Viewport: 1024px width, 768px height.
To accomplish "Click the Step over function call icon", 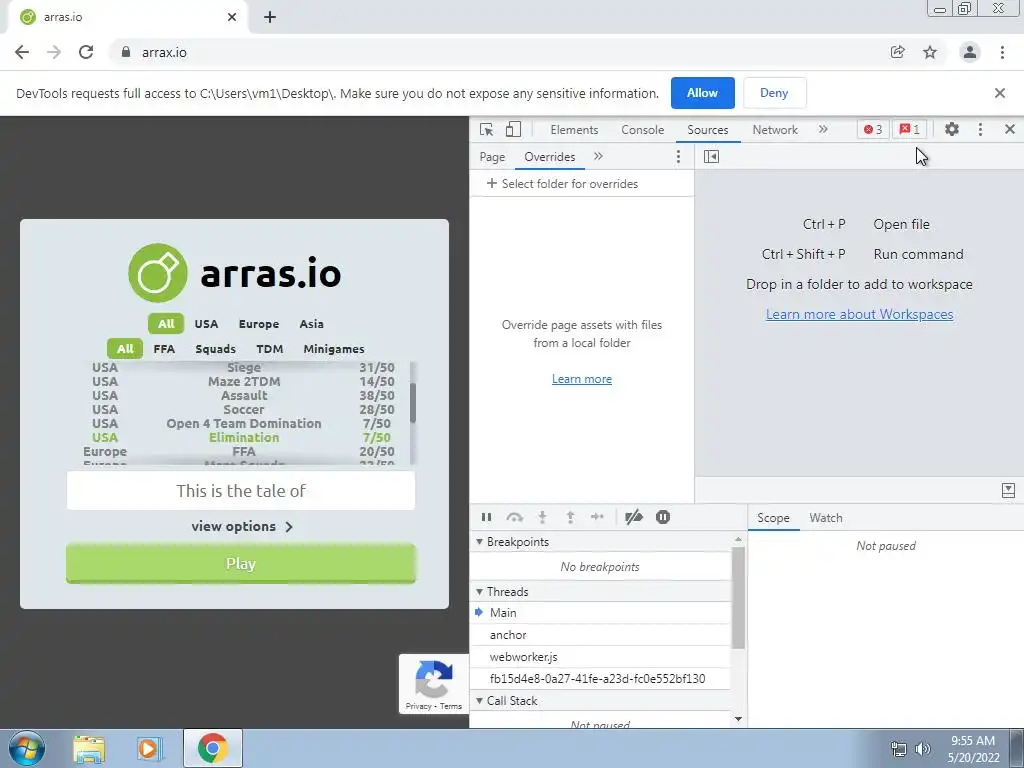I will (x=515, y=517).
